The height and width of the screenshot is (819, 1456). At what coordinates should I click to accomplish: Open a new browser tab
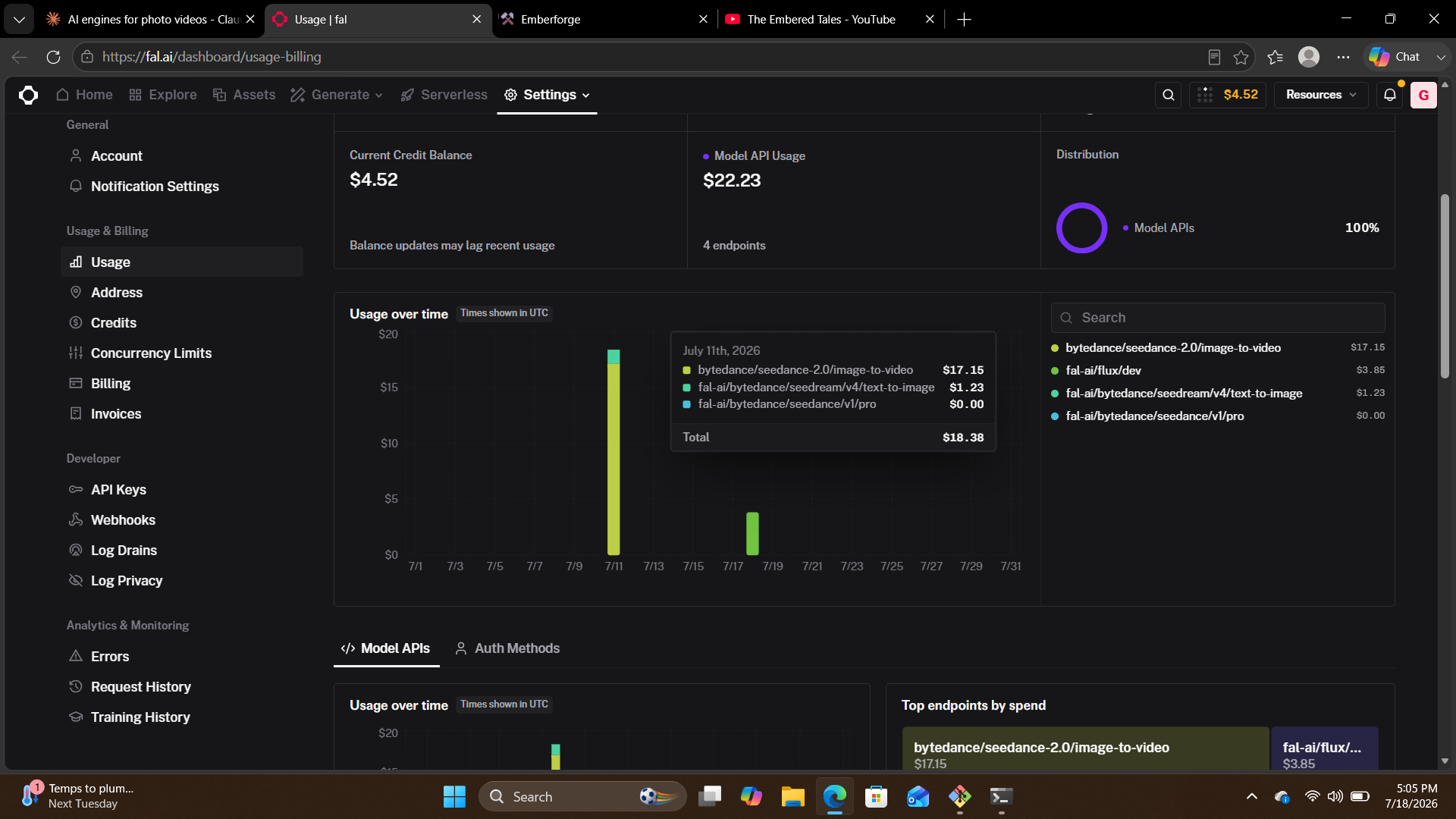[964, 20]
